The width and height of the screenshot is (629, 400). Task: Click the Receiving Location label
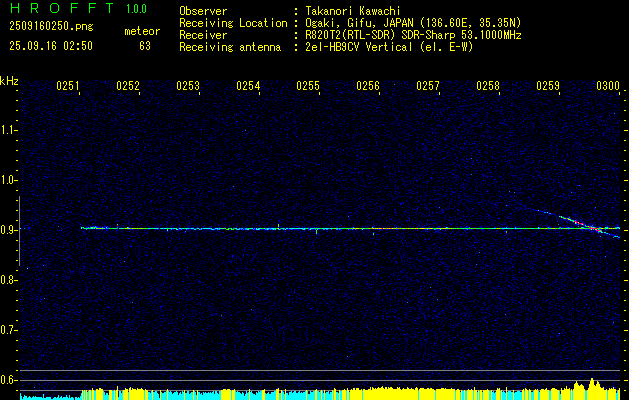coord(233,23)
